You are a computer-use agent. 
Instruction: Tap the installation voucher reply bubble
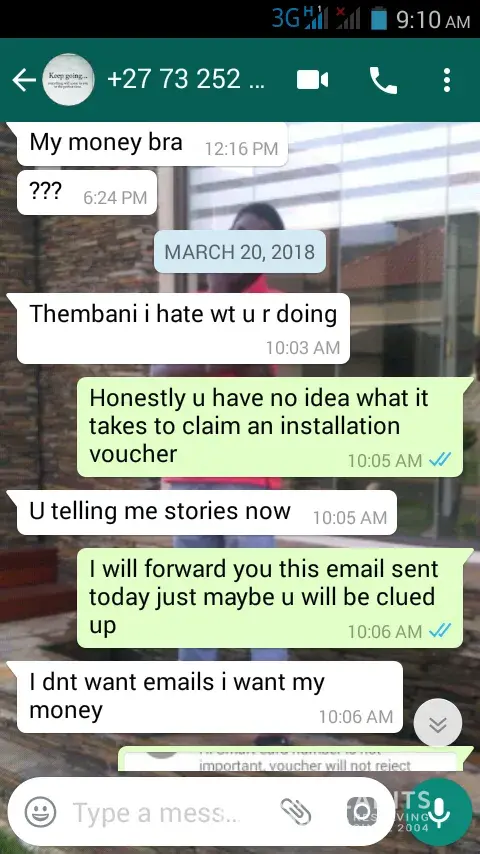[x=270, y=426]
